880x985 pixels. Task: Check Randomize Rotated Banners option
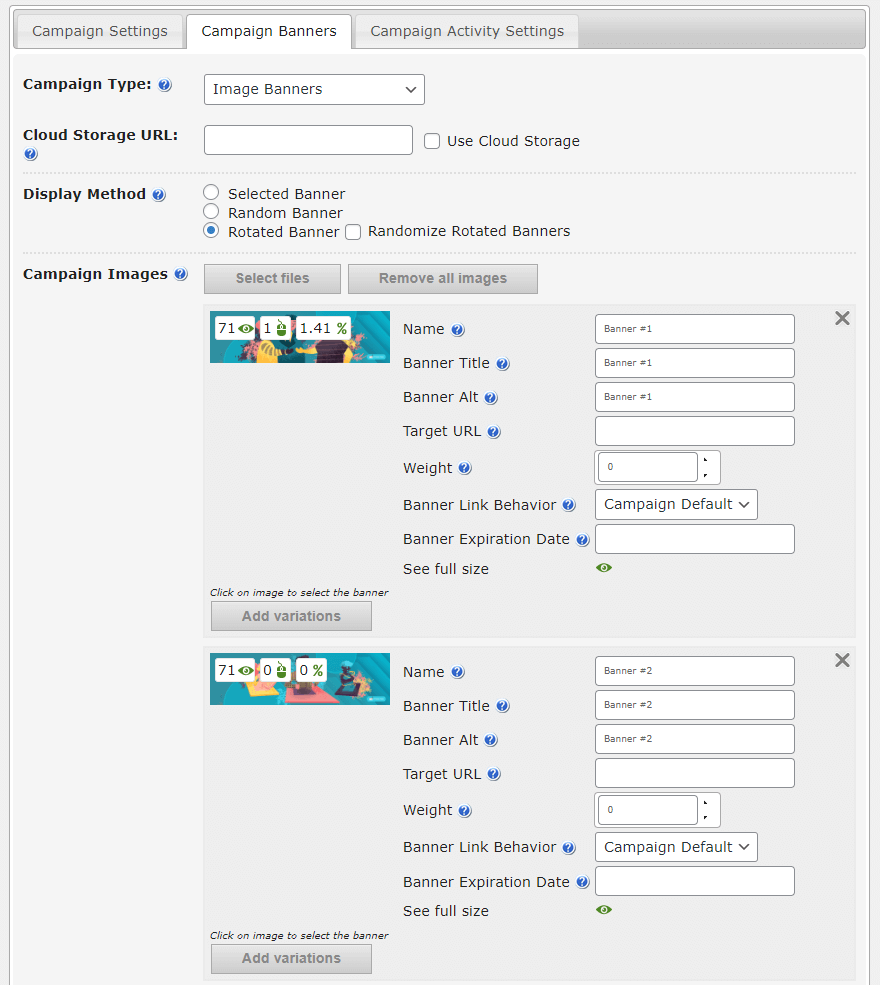pos(353,232)
